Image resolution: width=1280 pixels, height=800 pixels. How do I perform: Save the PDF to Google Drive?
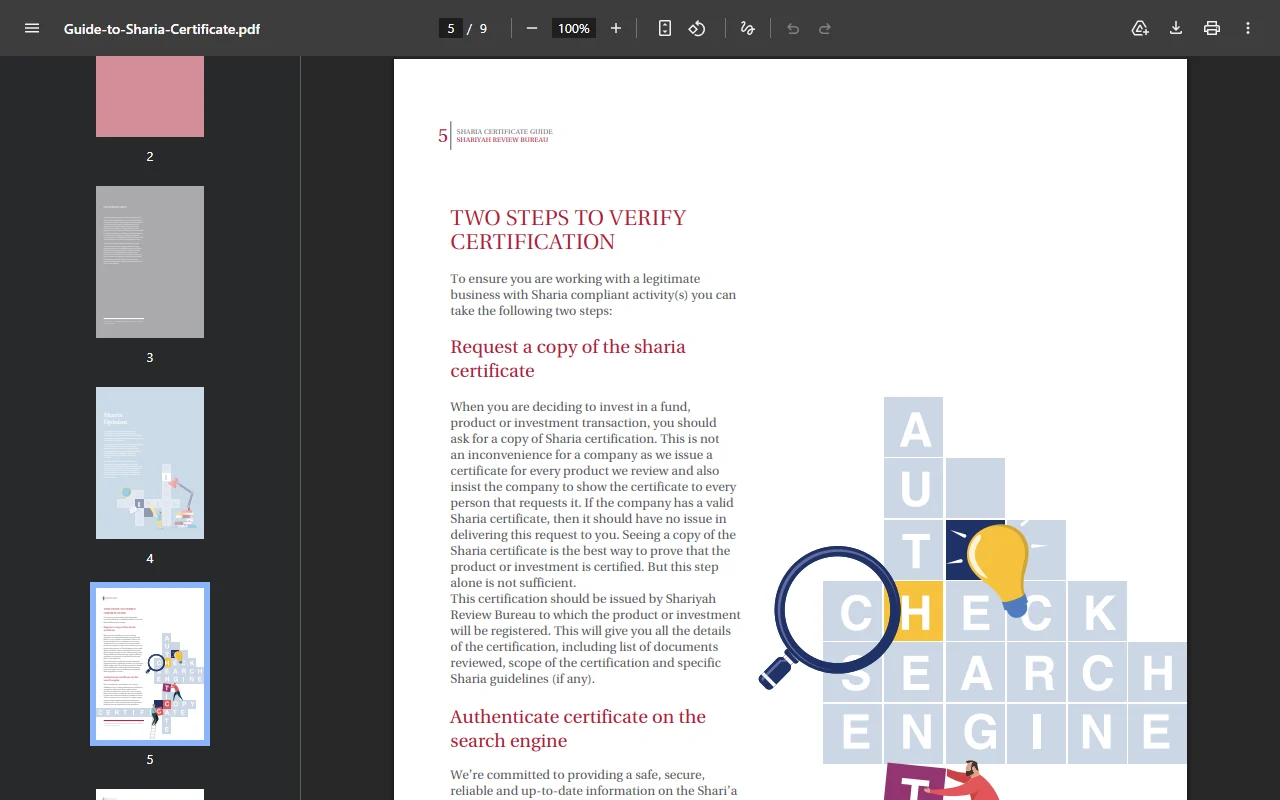[1140, 28]
